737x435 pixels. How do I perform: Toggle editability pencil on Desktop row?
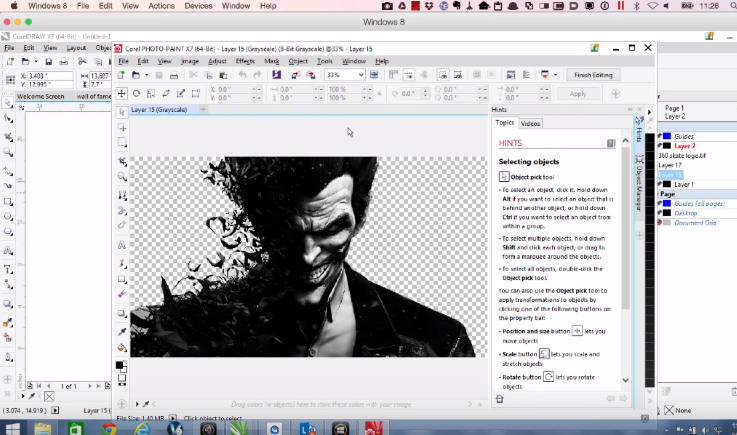click(x=659, y=213)
